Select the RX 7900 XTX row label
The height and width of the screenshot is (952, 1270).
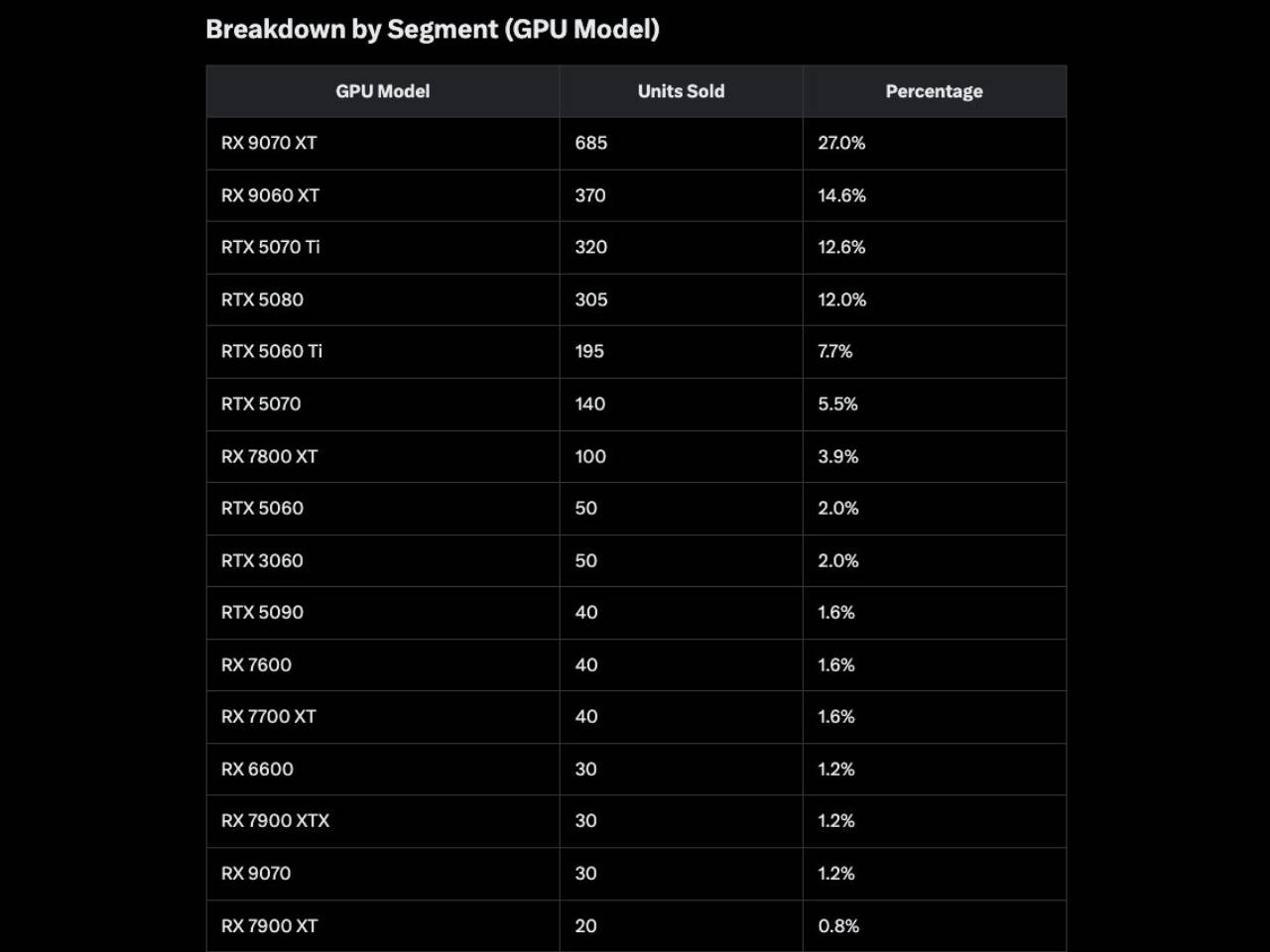pyautogui.click(x=275, y=820)
